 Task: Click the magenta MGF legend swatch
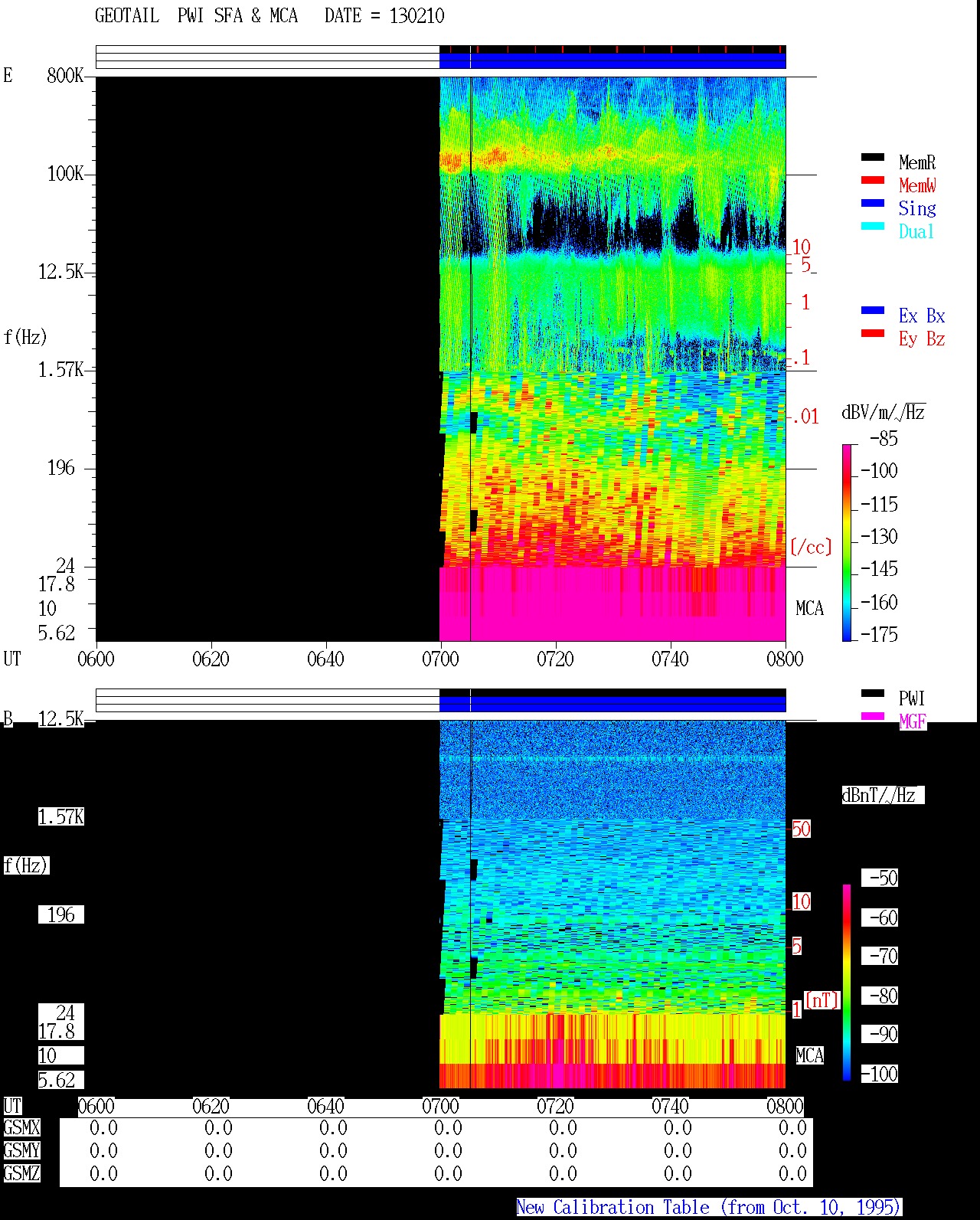[873, 717]
